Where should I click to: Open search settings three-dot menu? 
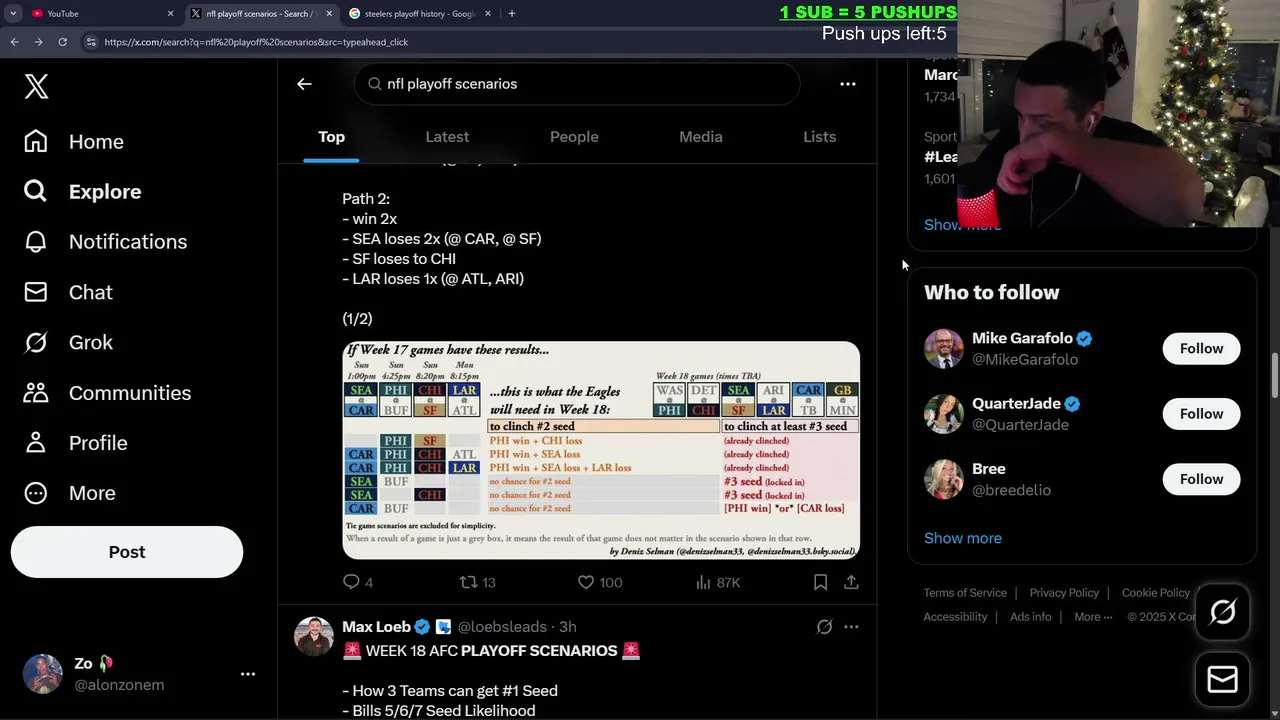(x=848, y=84)
